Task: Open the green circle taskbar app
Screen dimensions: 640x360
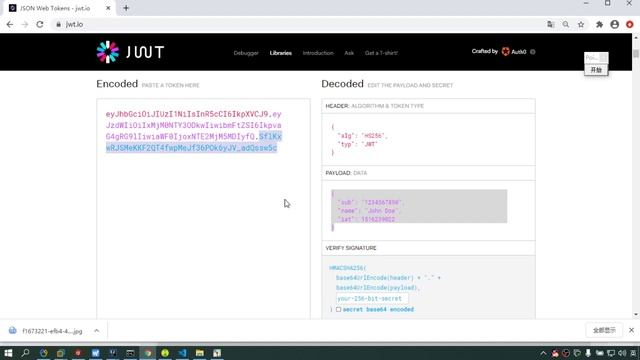Action: point(165,353)
